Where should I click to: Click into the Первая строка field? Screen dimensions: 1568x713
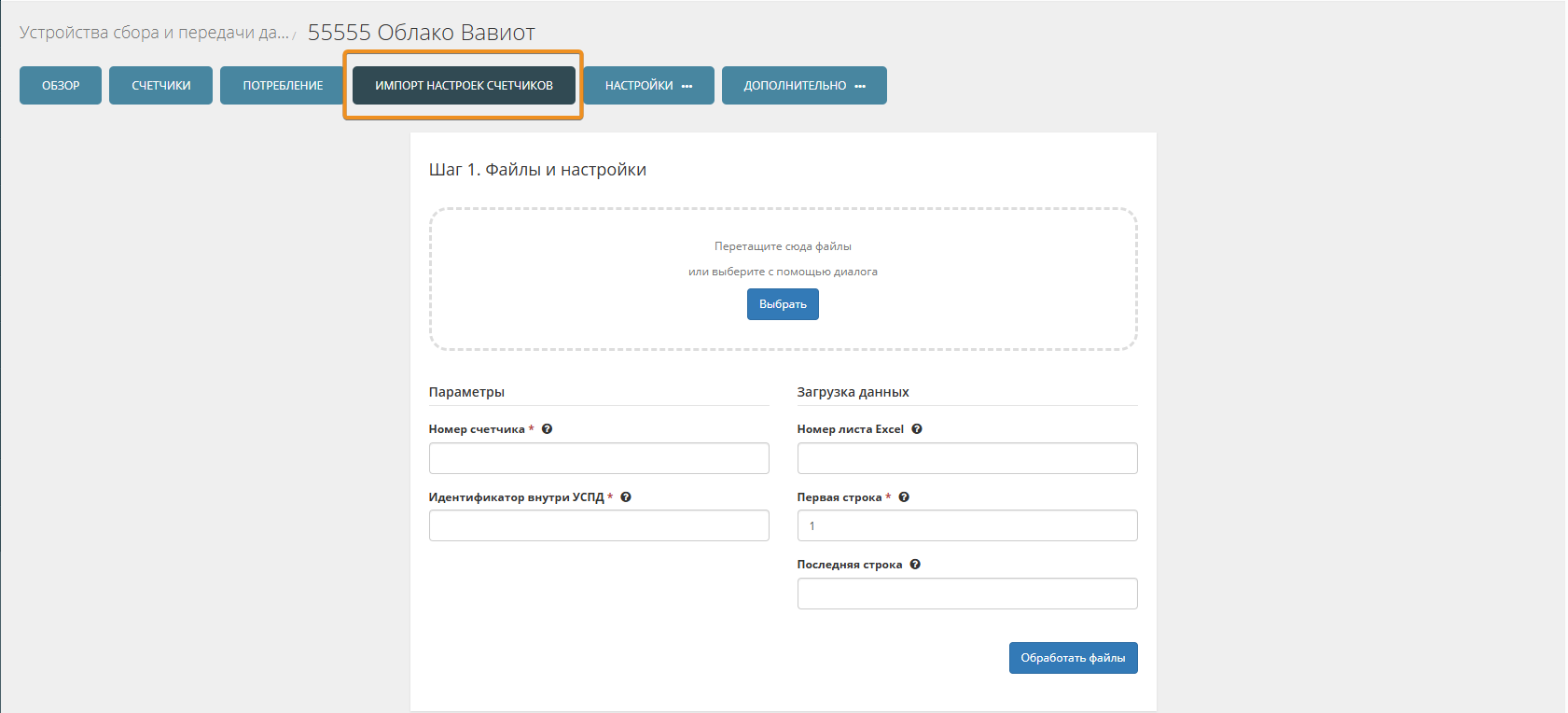pos(967,525)
